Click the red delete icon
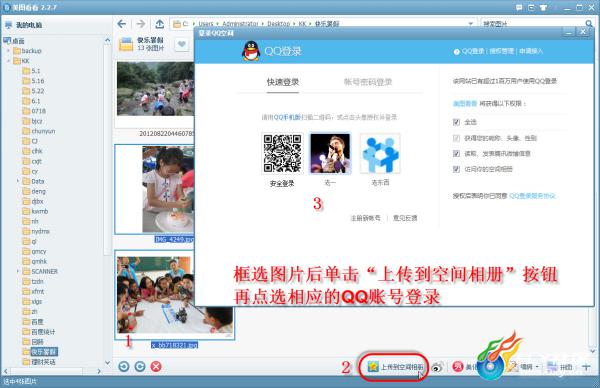This screenshot has height=388, width=600. point(156,367)
